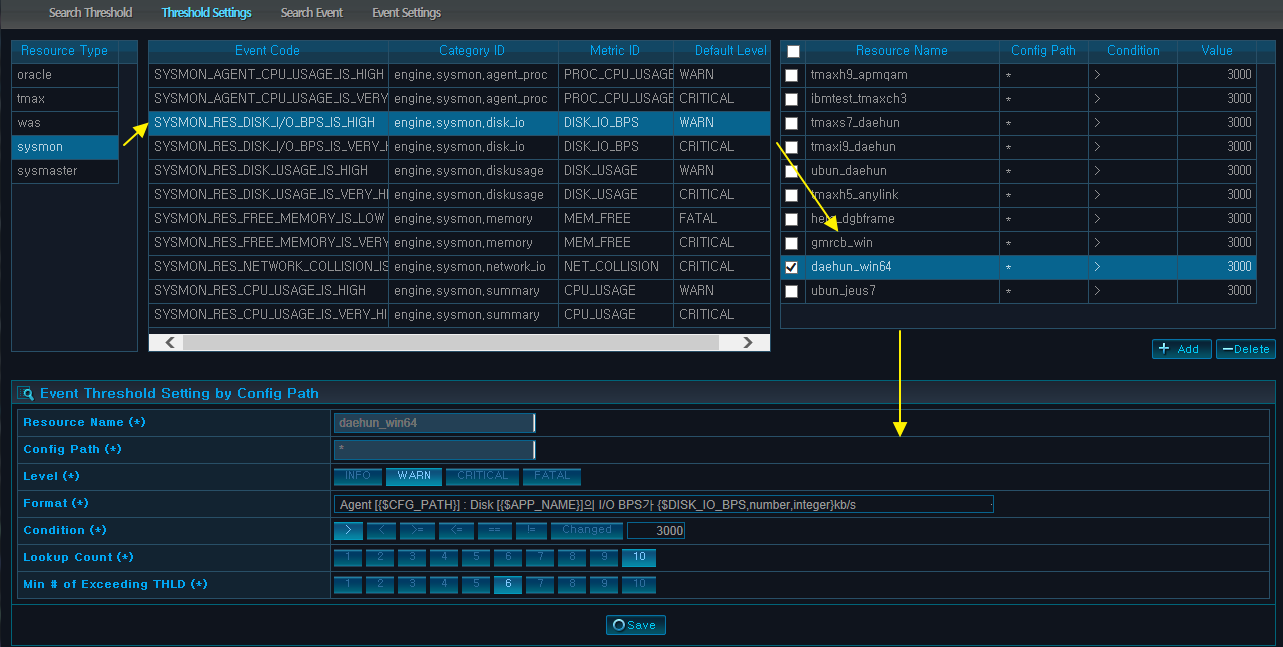Click the Add button
The width and height of the screenshot is (1283, 647).
pyautogui.click(x=1181, y=349)
